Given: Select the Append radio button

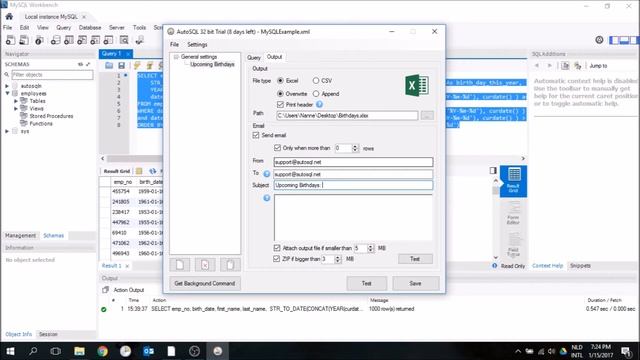Looking at the screenshot, I should coord(316,94).
